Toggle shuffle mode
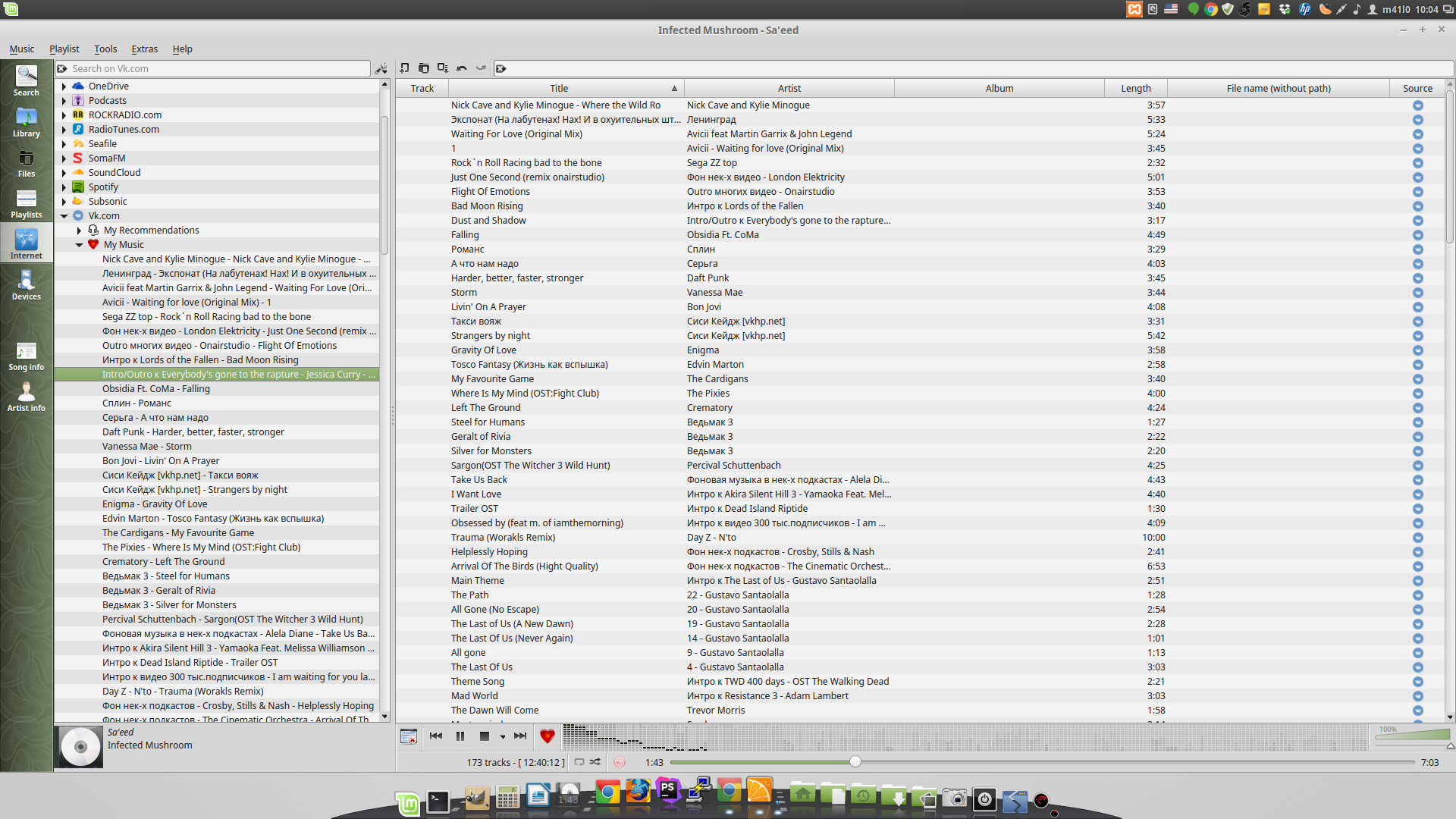 pos(595,762)
